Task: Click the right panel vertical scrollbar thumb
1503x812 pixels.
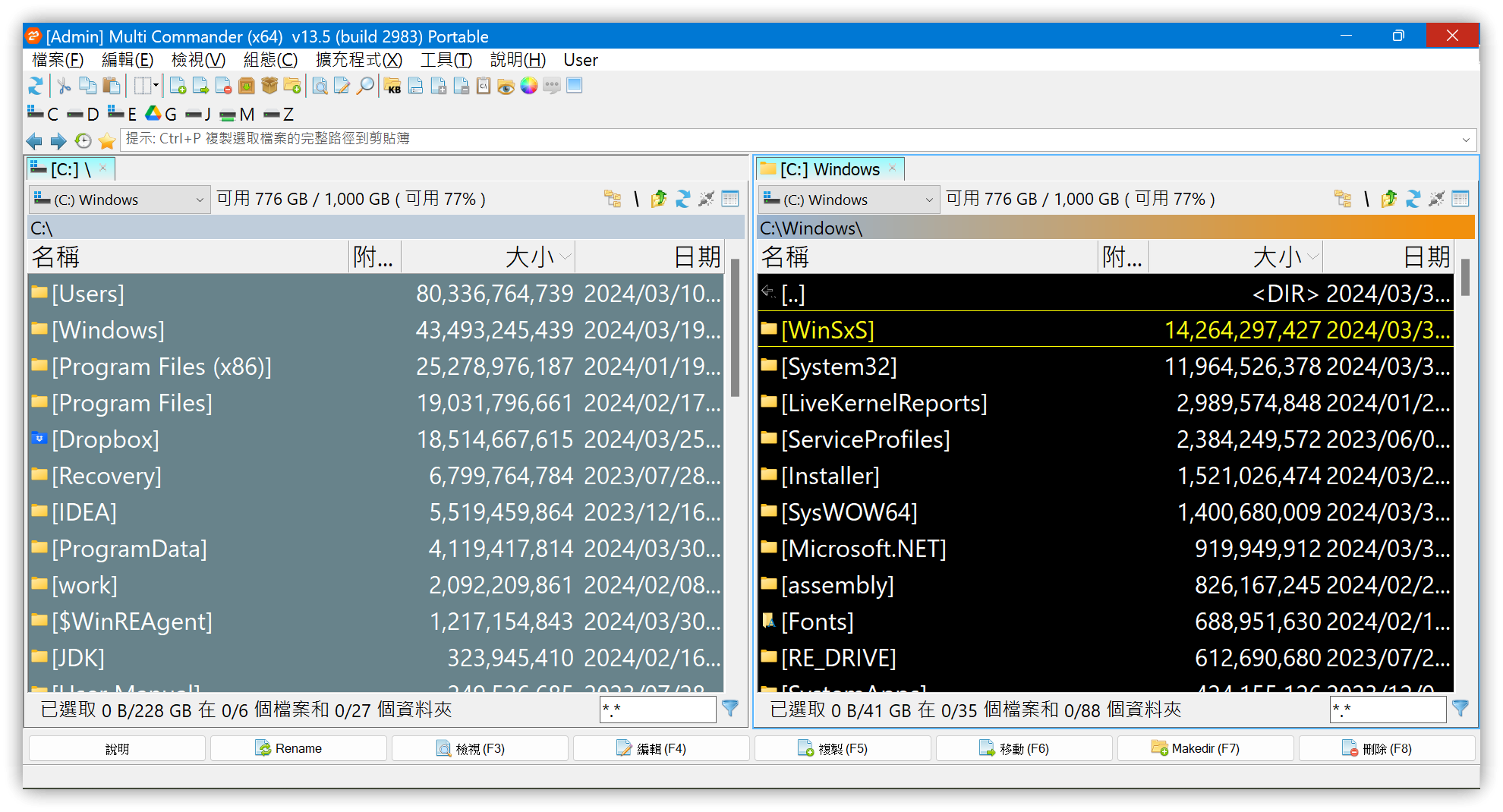Action: (x=1465, y=278)
